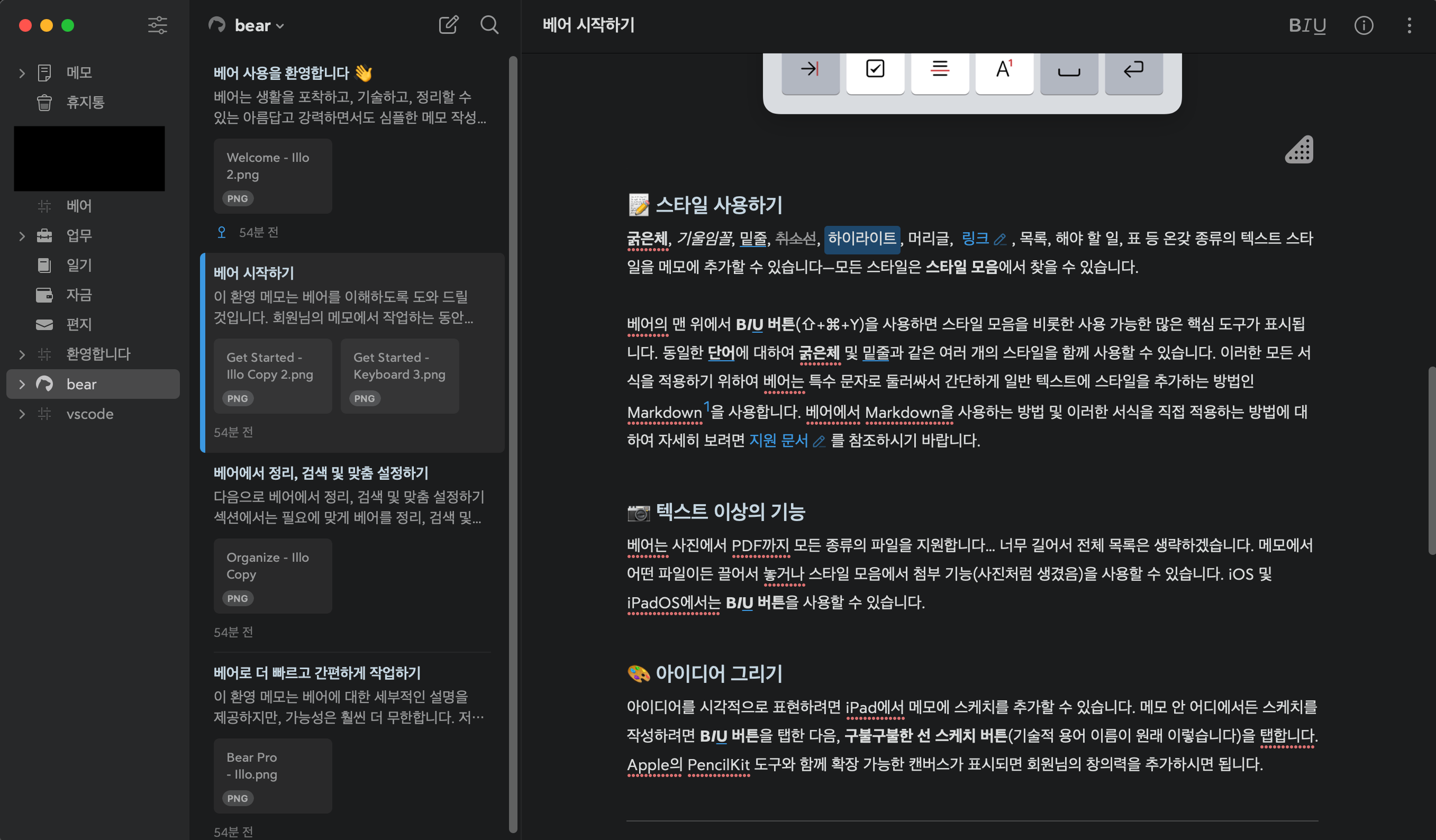Click the checkbox key in keyboard image
The image size is (1436, 840).
875,69
